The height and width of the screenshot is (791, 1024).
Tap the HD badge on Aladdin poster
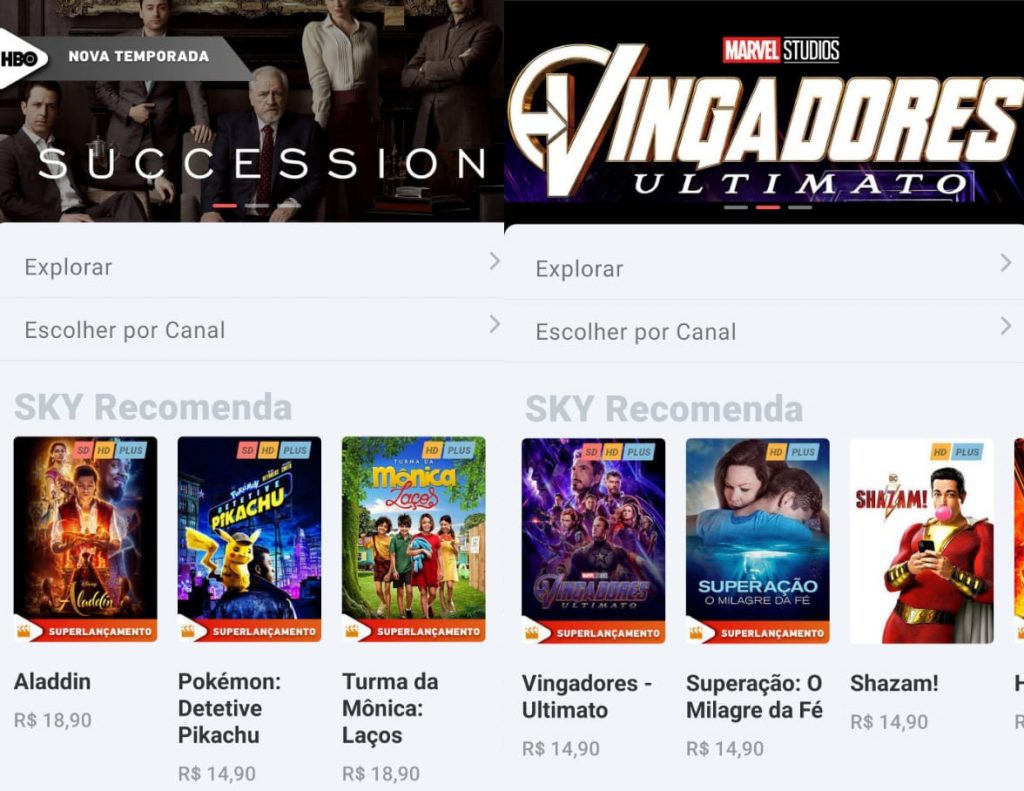coord(103,450)
